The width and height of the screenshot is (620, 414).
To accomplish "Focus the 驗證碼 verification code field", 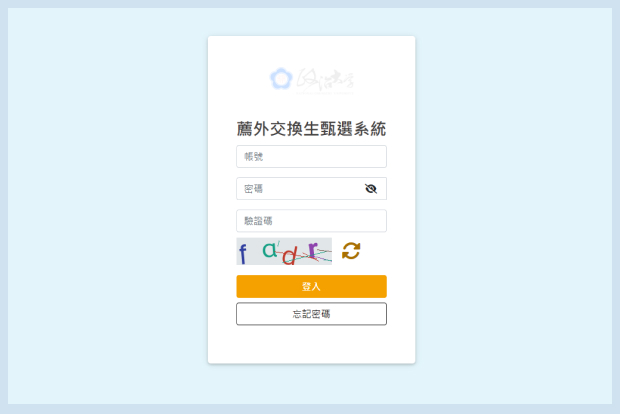I will pos(311,221).
